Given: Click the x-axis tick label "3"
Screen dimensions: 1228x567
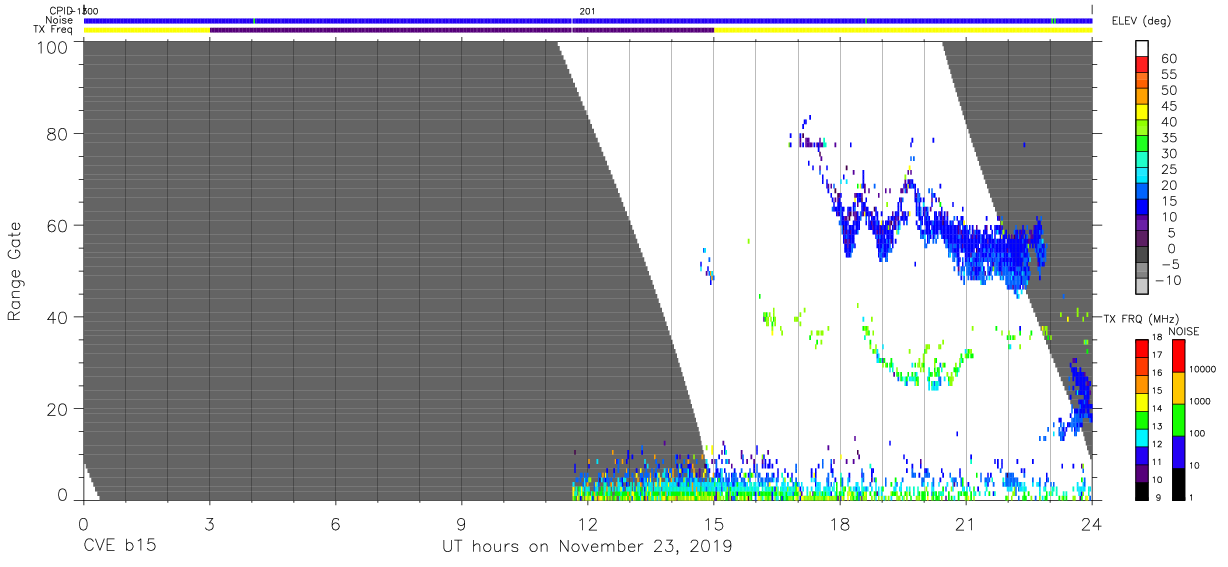Looking at the screenshot, I should pos(209,523).
